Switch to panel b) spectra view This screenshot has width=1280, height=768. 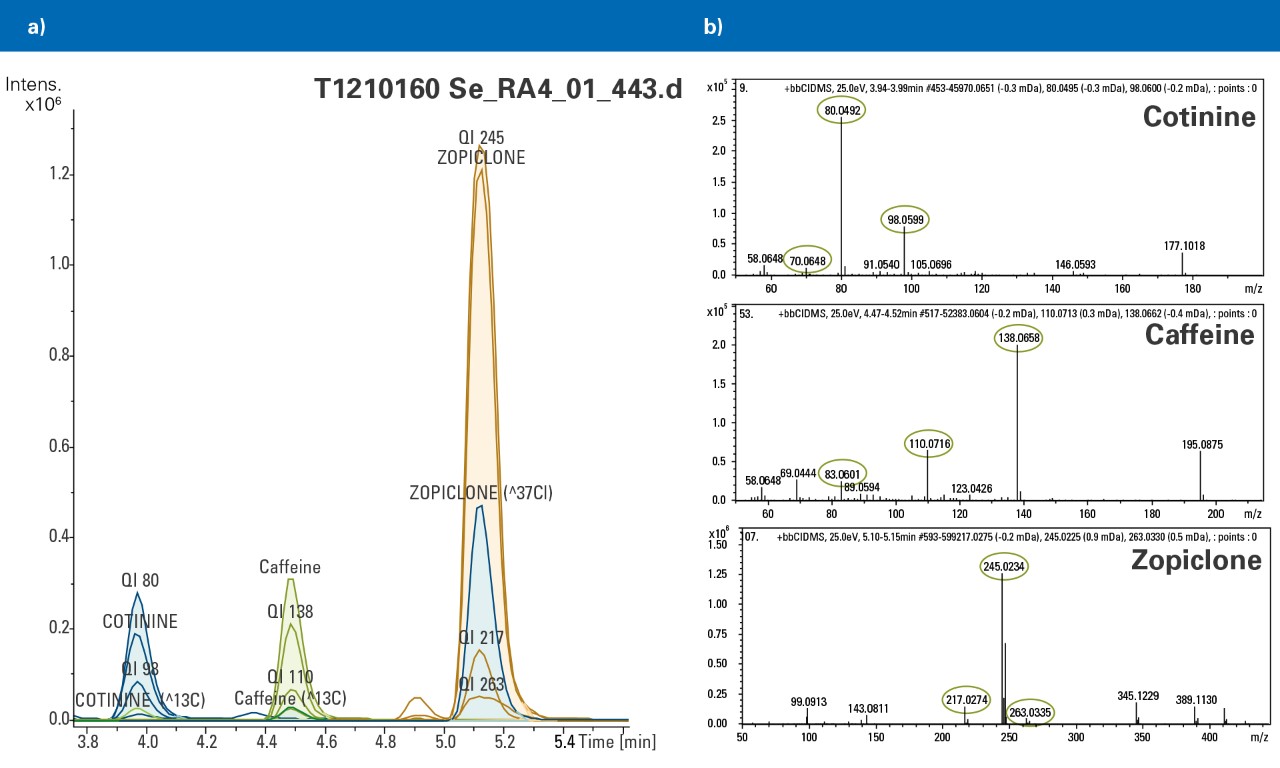coord(713,26)
